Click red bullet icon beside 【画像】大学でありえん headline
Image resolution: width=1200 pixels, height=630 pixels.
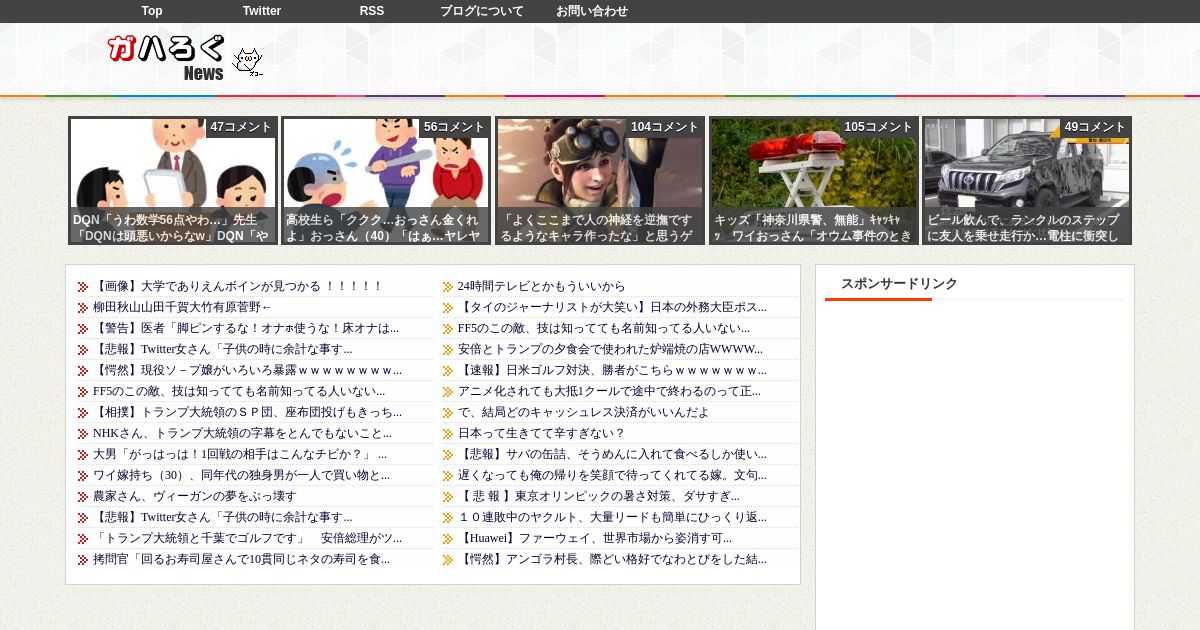point(83,287)
